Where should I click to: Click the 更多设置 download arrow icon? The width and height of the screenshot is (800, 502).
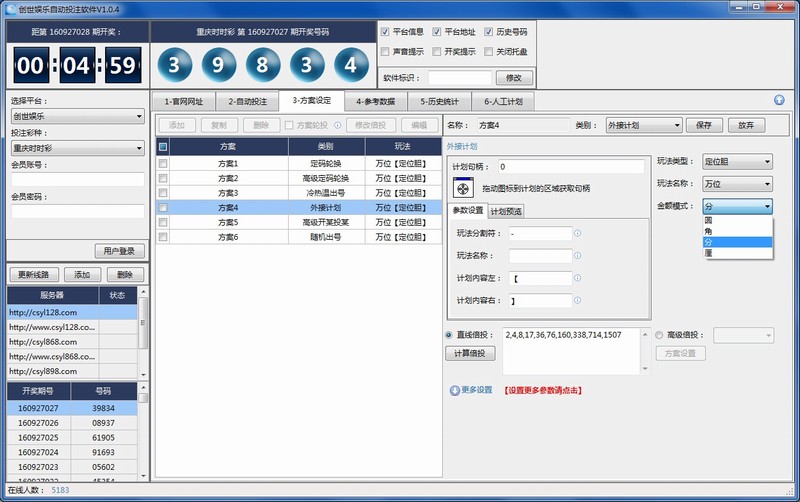point(455,390)
